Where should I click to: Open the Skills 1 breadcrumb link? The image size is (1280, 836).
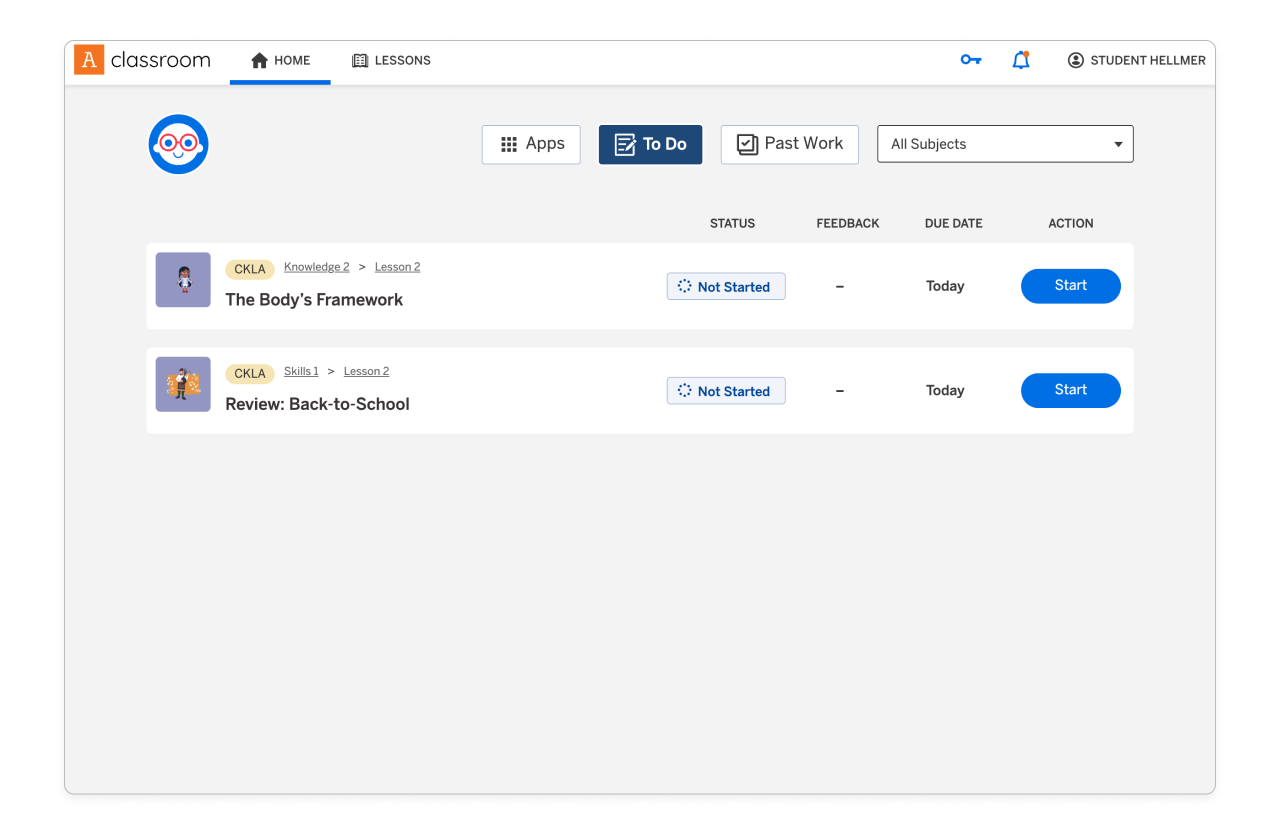(x=301, y=371)
